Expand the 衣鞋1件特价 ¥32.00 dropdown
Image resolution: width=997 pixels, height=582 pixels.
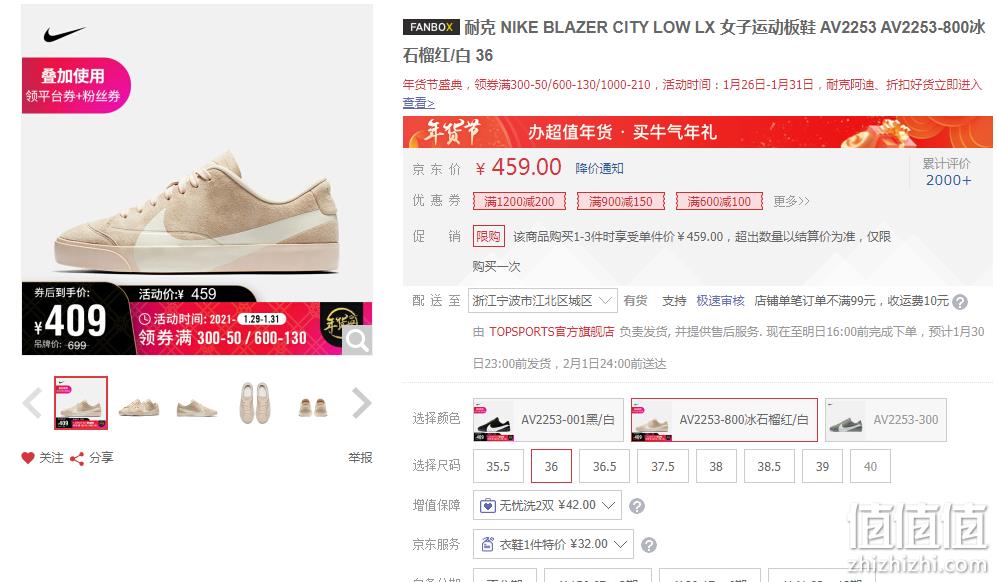(x=553, y=544)
